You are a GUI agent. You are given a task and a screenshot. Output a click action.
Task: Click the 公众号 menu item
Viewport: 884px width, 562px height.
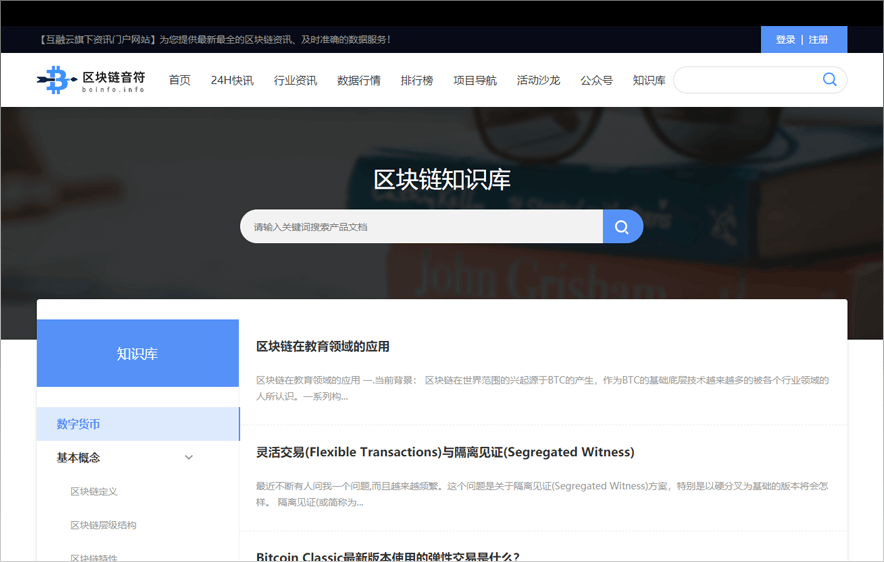pos(596,80)
